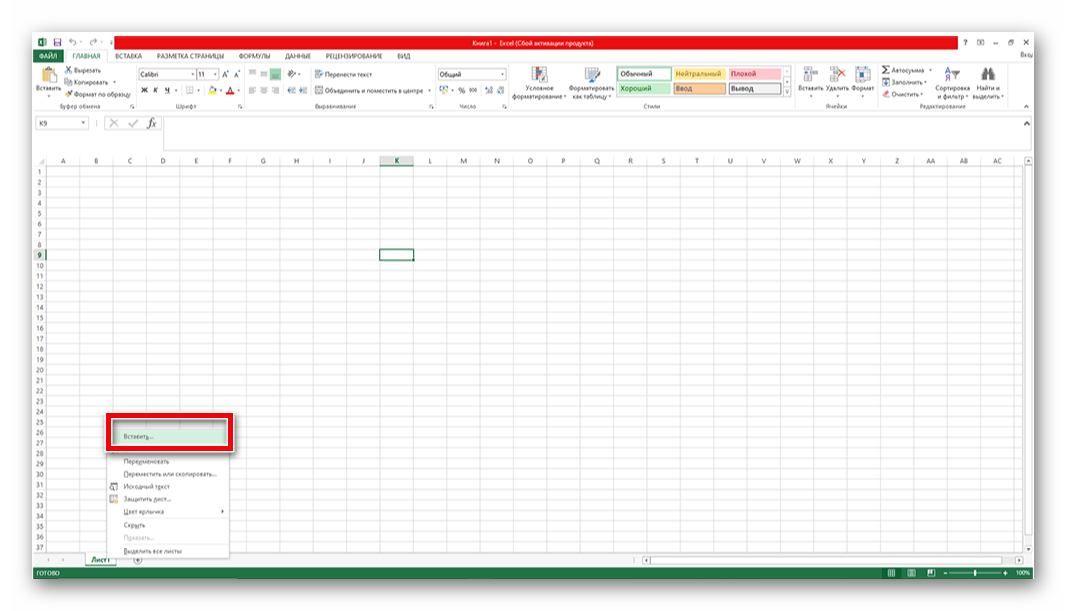Screen dimensions: 1066x611
Task: Click the red font color A swatch
Action: point(230,90)
